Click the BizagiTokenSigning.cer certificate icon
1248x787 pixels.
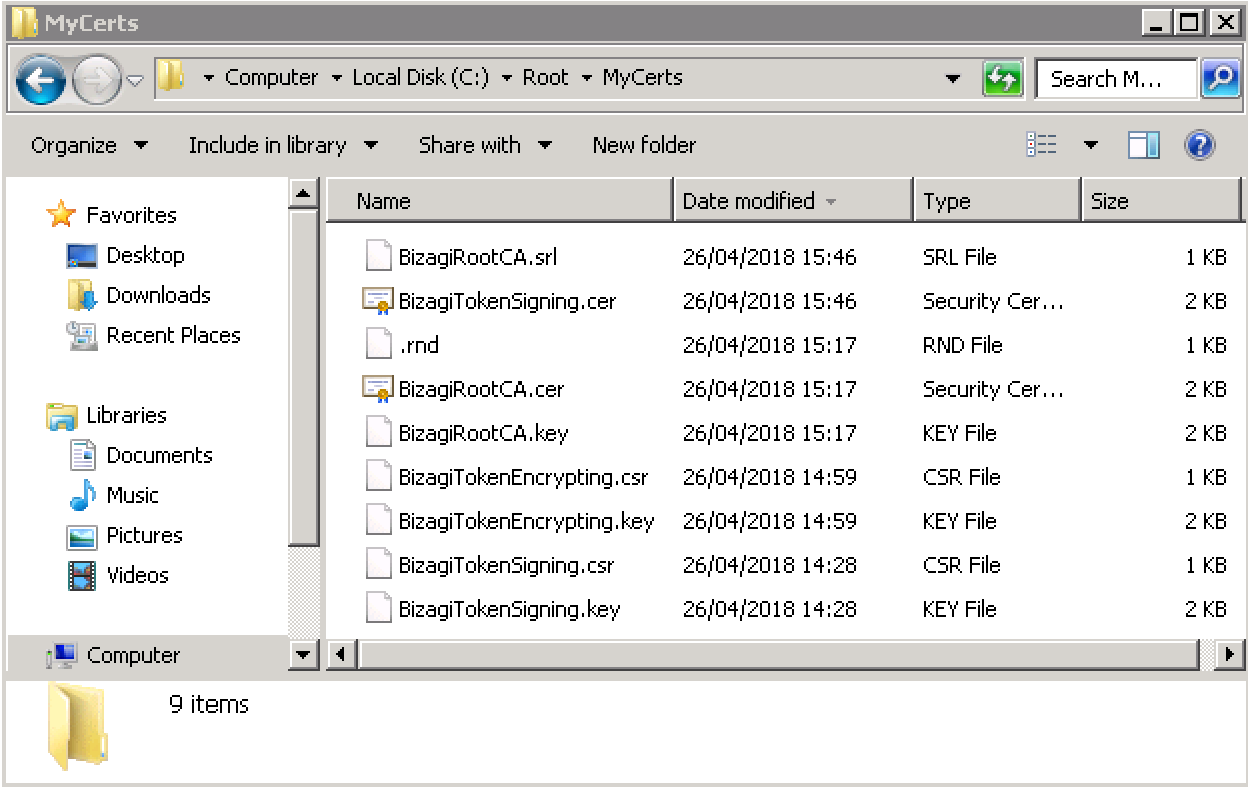coord(377,301)
